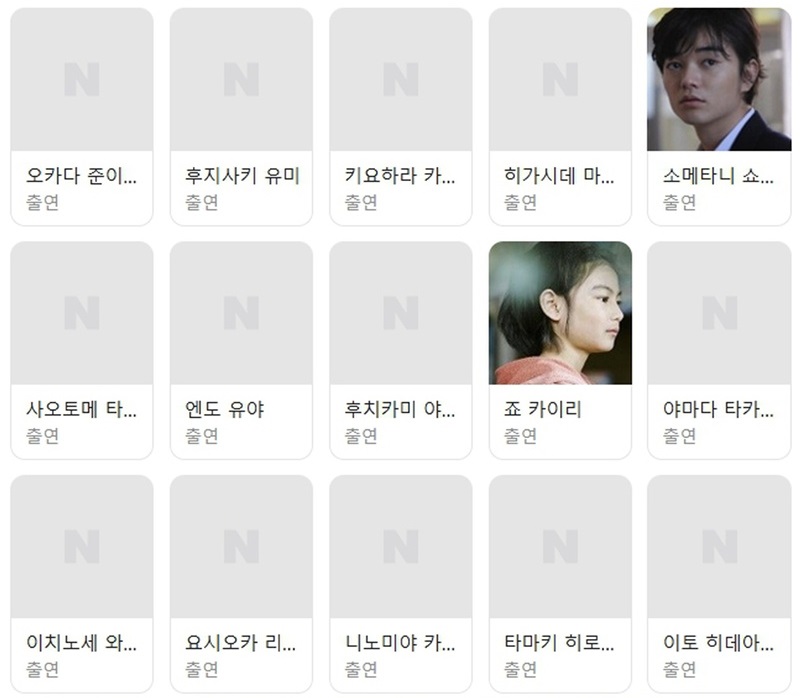Click the 후지사키 유미 placeholder image

point(241,79)
